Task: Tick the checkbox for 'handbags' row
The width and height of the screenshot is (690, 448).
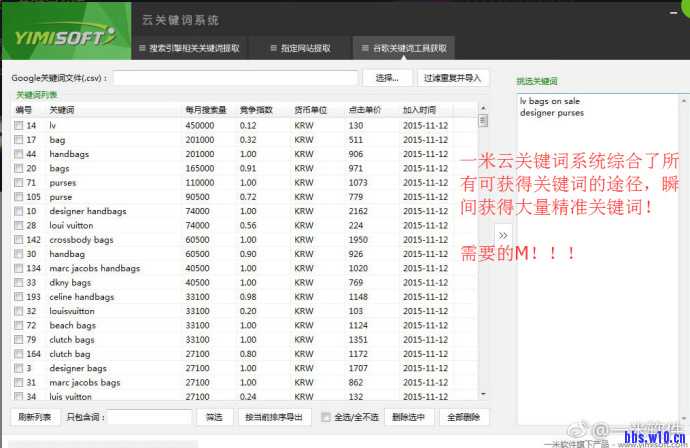Action: click(x=19, y=155)
